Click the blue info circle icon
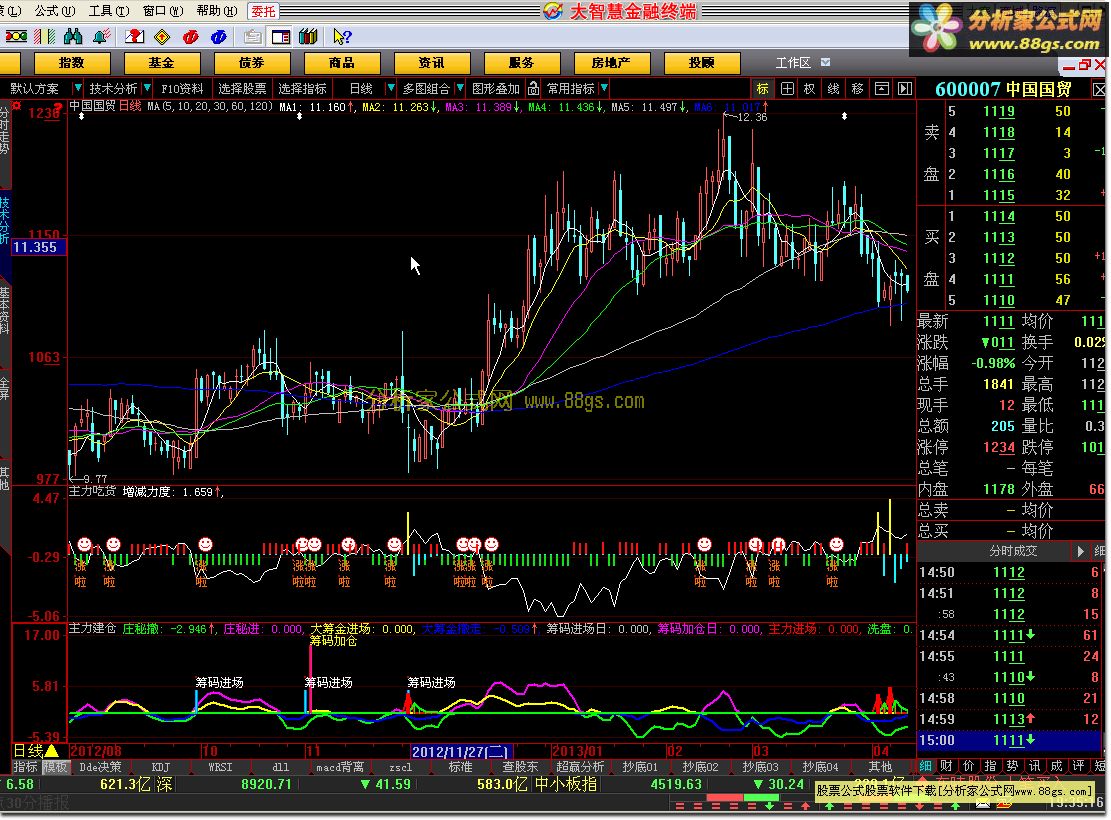Screen dimensions: 1111x820 coord(219,36)
